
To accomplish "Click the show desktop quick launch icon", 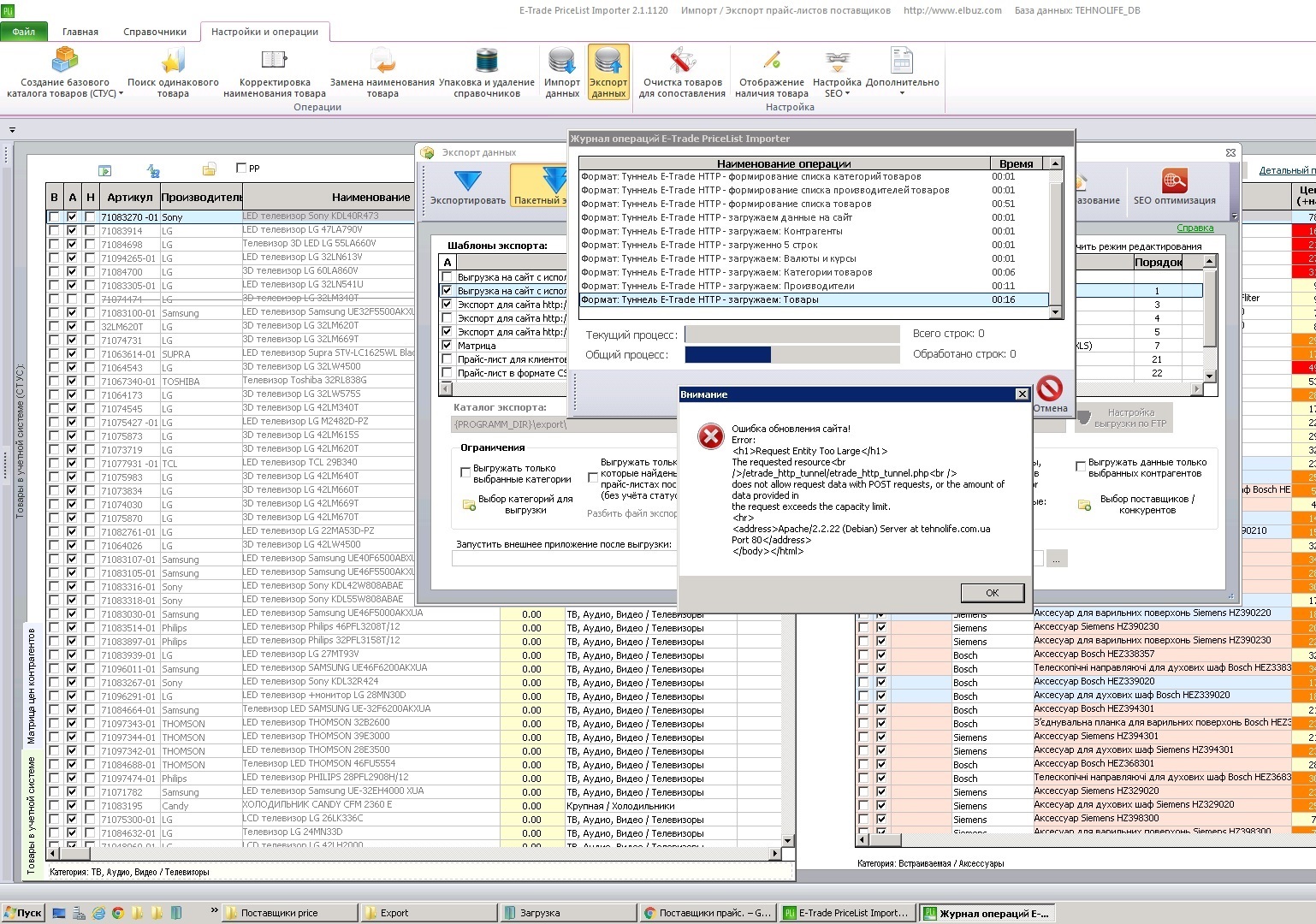I will 59,913.
